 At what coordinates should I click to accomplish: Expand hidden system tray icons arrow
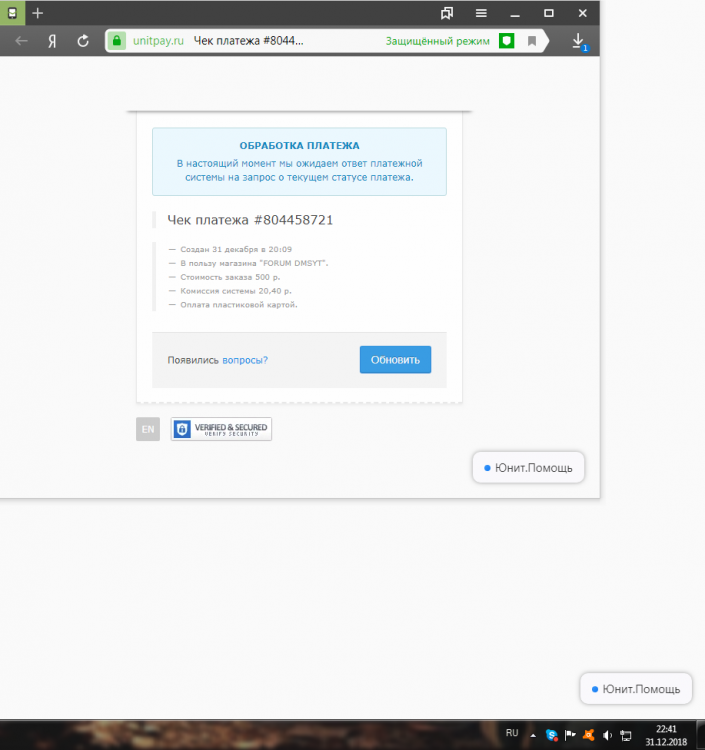[533, 734]
